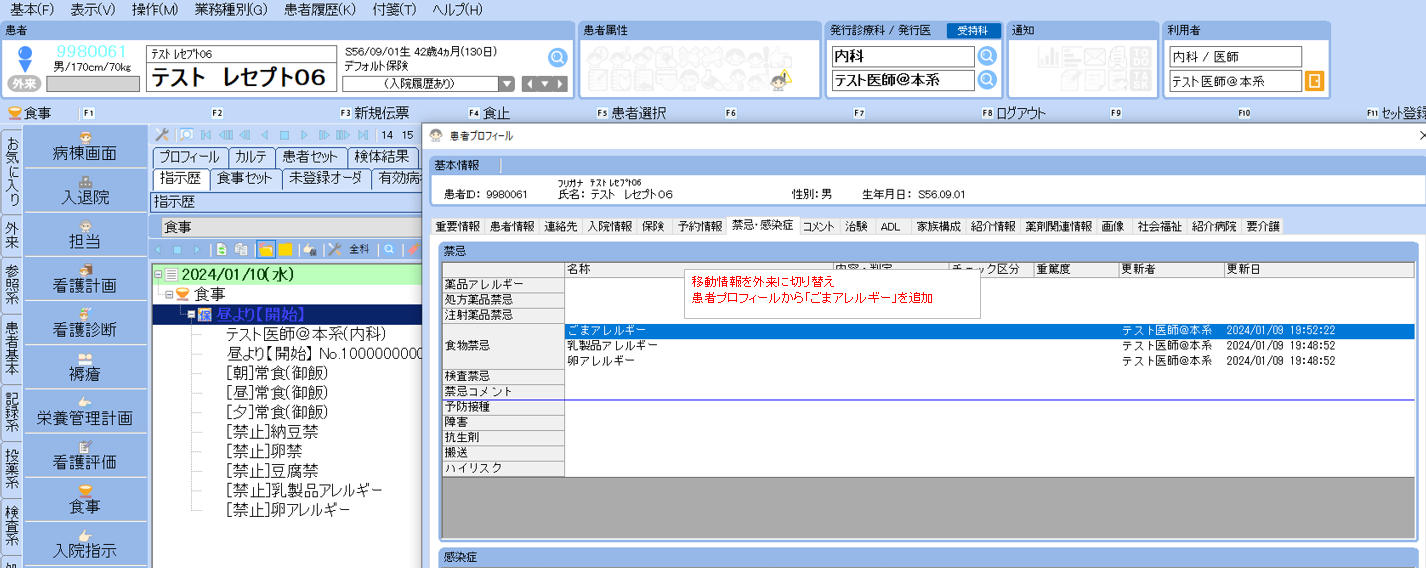The width and height of the screenshot is (1426, 568).
Task: Open 看護評価 from the sidebar
Action: coord(85,454)
